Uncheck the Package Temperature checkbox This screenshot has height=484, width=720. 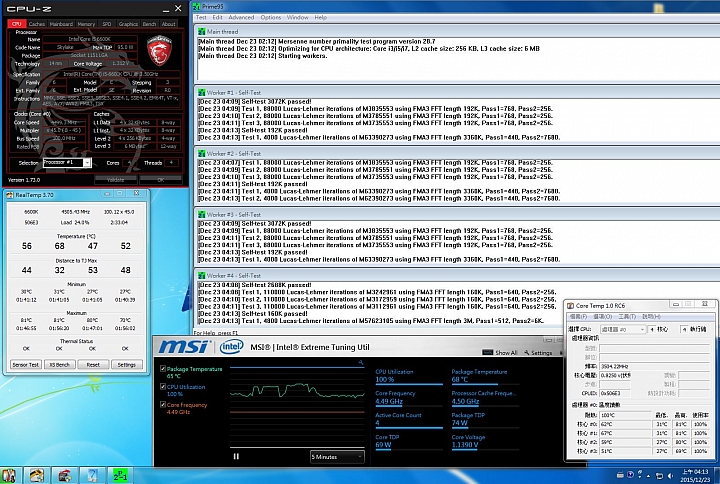pos(163,370)
